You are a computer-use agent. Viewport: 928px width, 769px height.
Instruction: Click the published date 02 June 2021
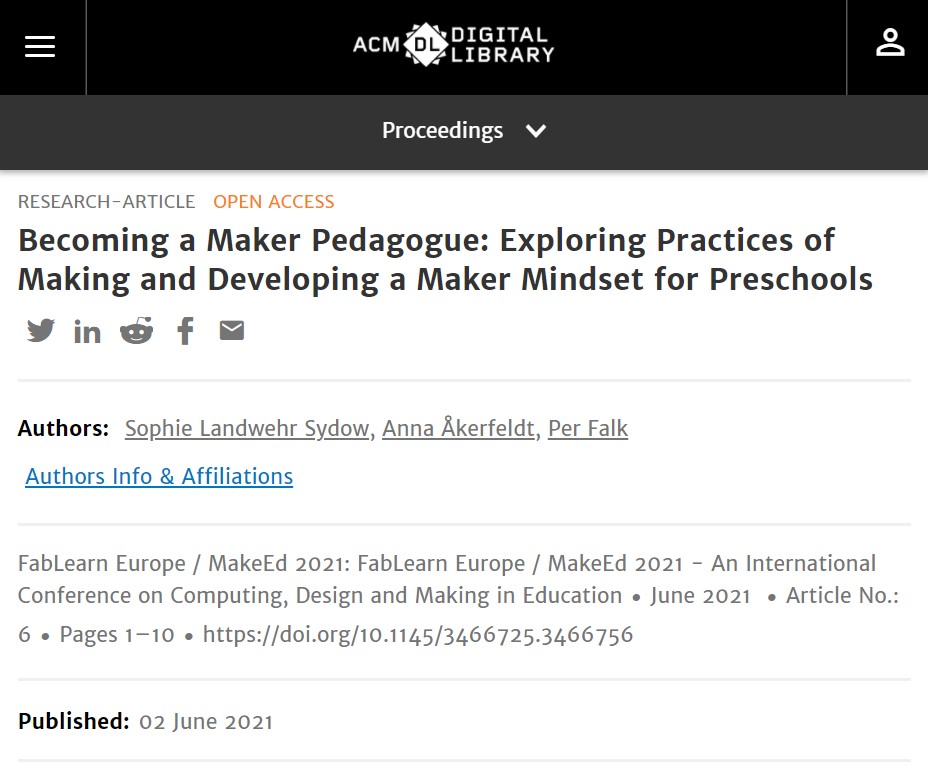pyautogui.click(x=205, y=722)
